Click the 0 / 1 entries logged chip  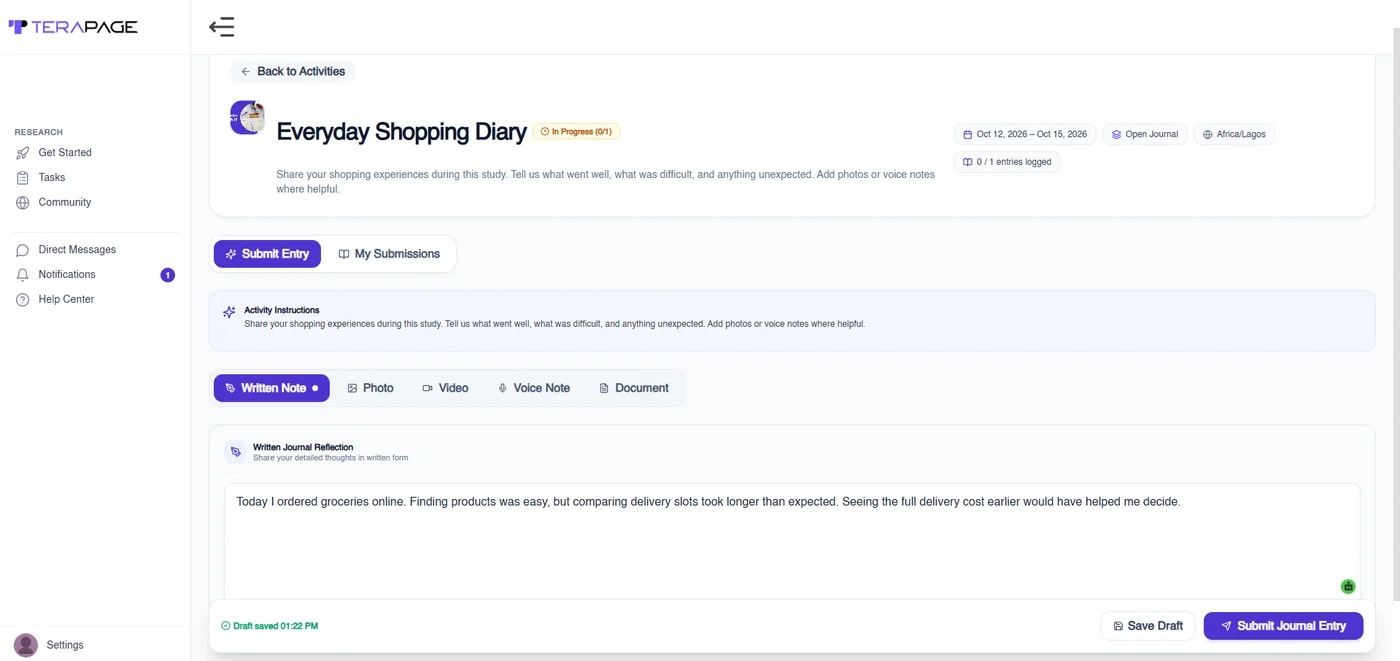[1007, 162]
